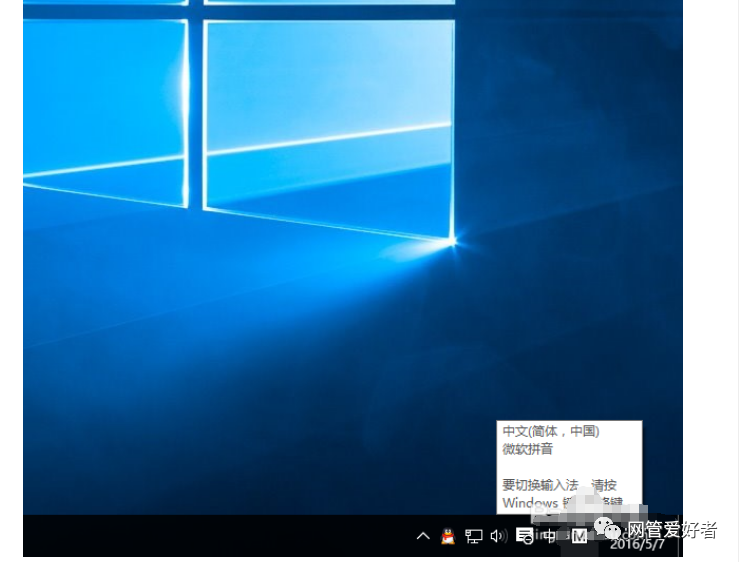Open the QQ penguin tray icon
The height and width of the screenshot is (562, 741).
pyautogui.click(x=448, y=536)
